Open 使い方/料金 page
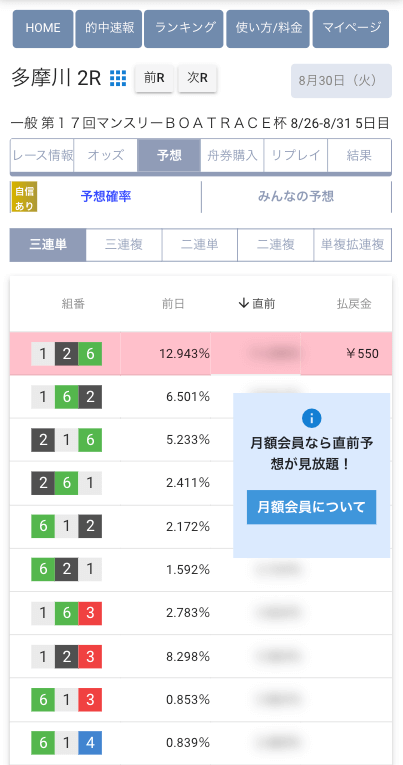403x765 pixels. 268,29
